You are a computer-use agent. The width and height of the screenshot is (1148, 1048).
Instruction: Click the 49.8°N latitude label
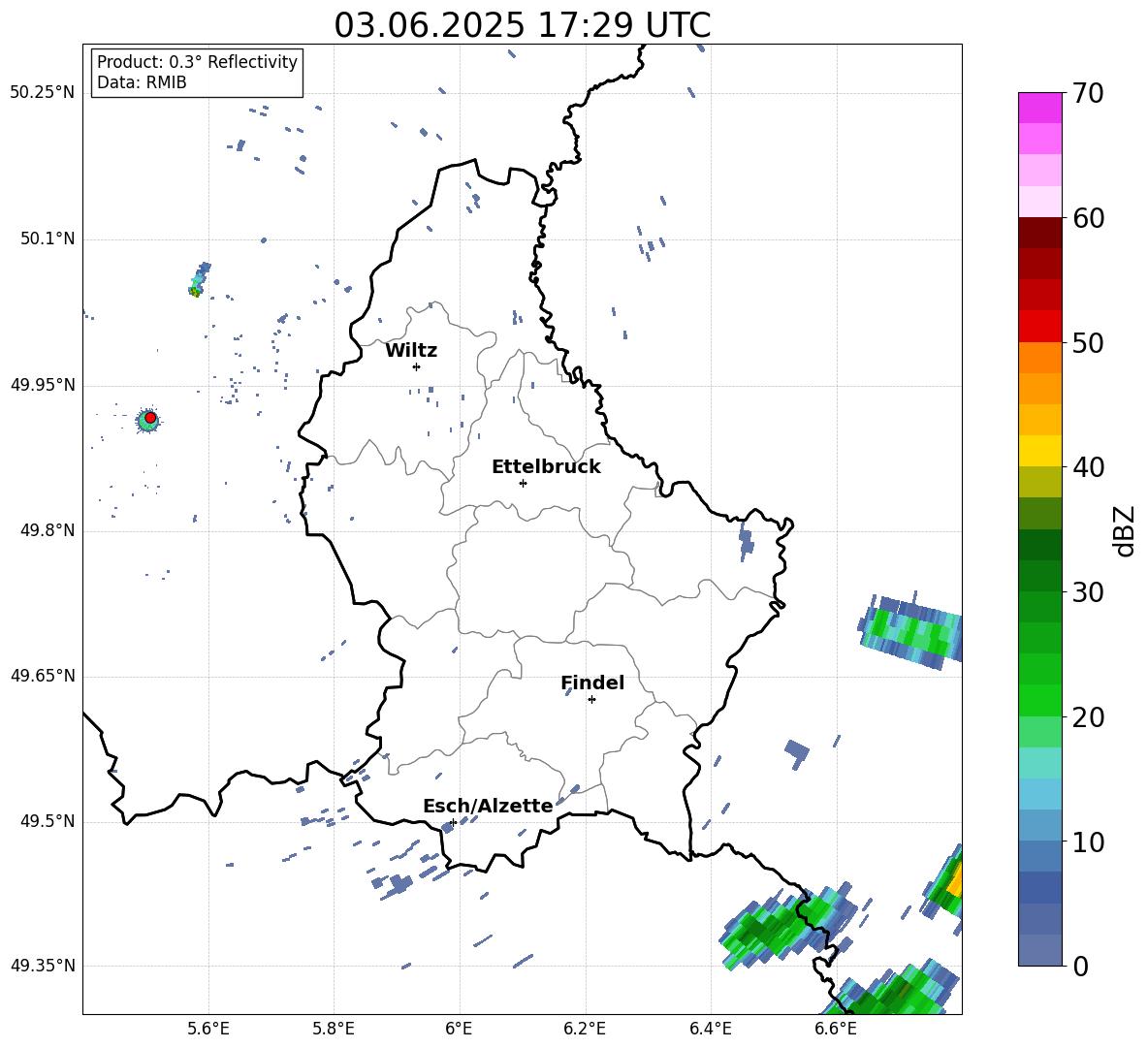click(48, 530)
